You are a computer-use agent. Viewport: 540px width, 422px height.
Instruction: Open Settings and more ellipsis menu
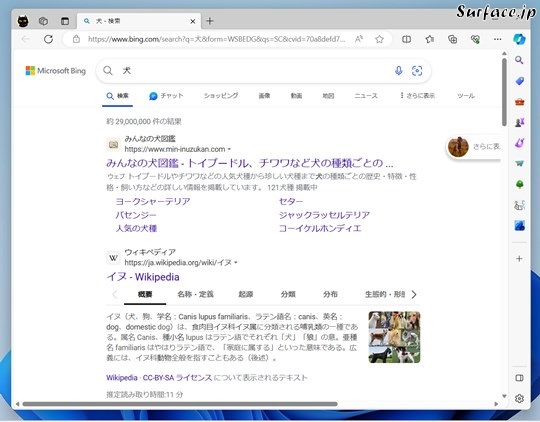498,39
